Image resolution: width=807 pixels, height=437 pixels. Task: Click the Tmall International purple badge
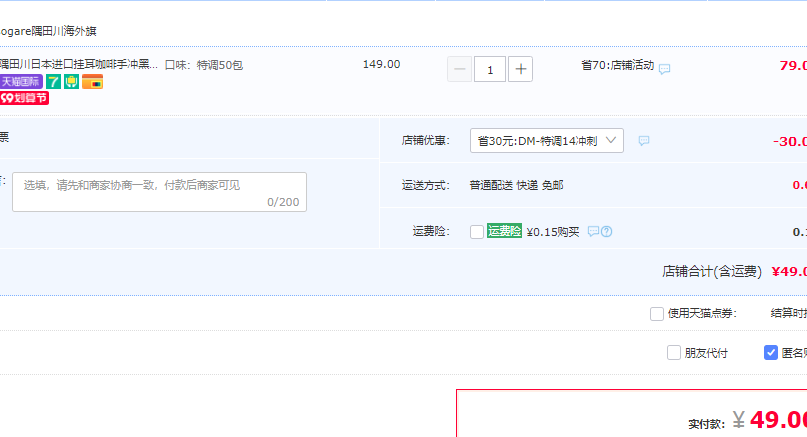(x=21, y=81)
